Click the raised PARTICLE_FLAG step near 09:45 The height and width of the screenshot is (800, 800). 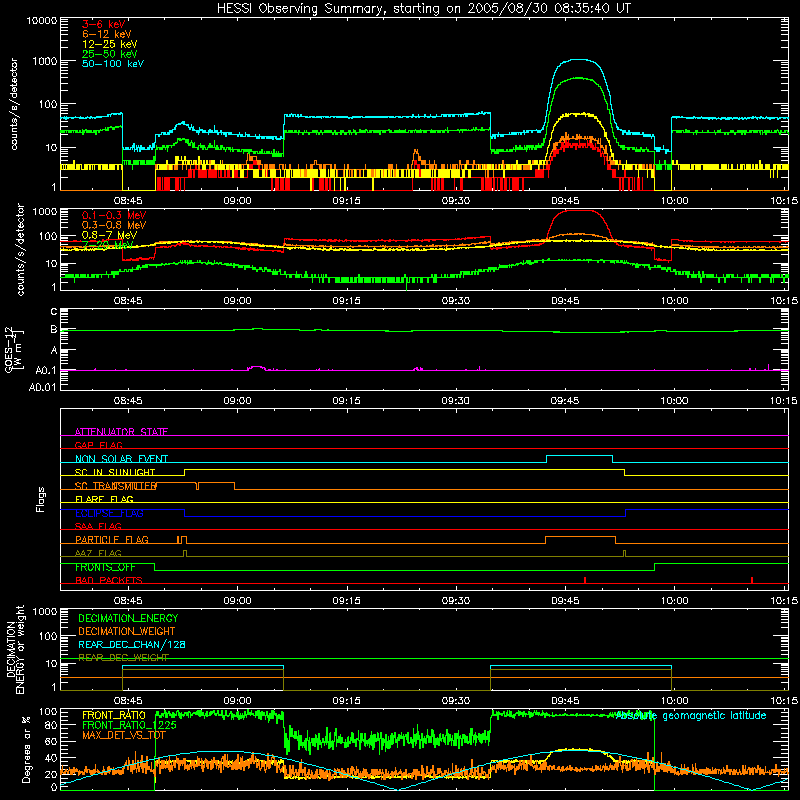[x=580, y=537]
